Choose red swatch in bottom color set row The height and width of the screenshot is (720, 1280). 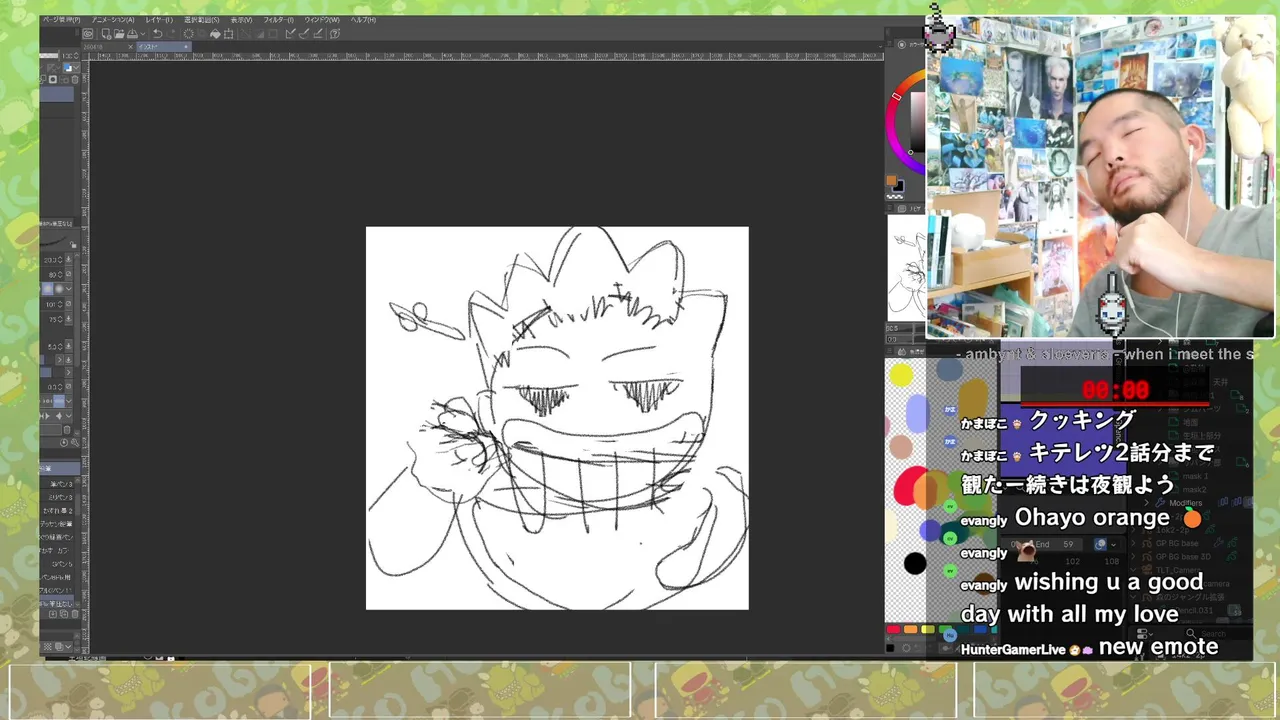coord(893,629)
